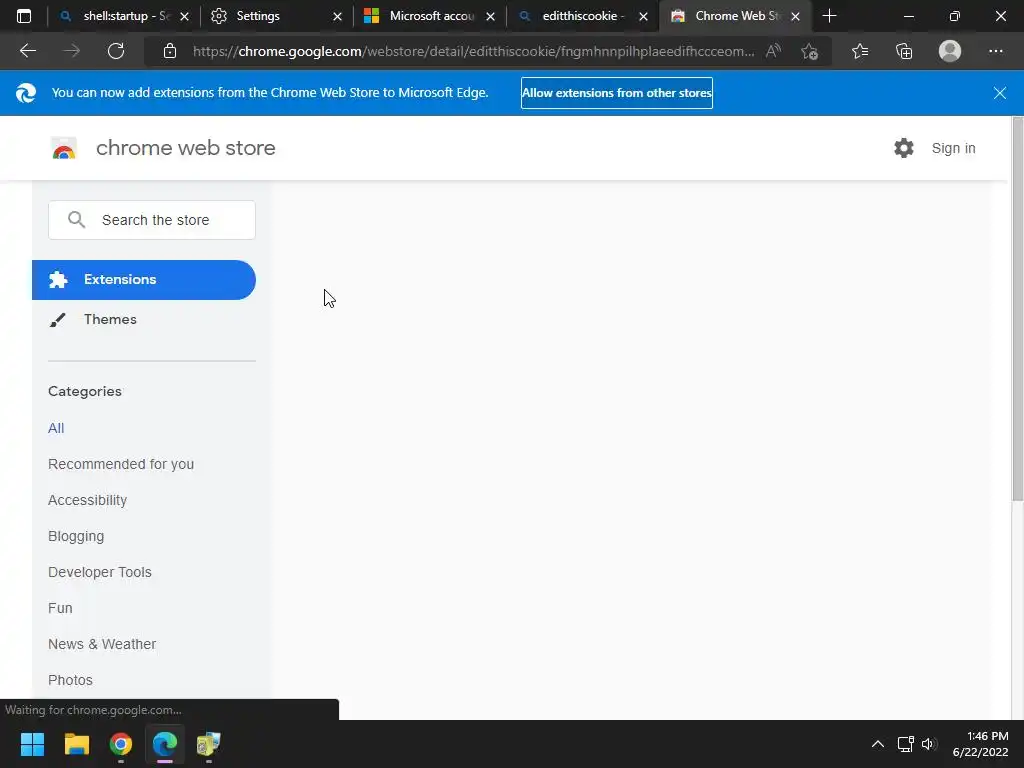Open the web store settings gear
Viewport: 1024px width, 768px height.
click(x=904, y=148)
